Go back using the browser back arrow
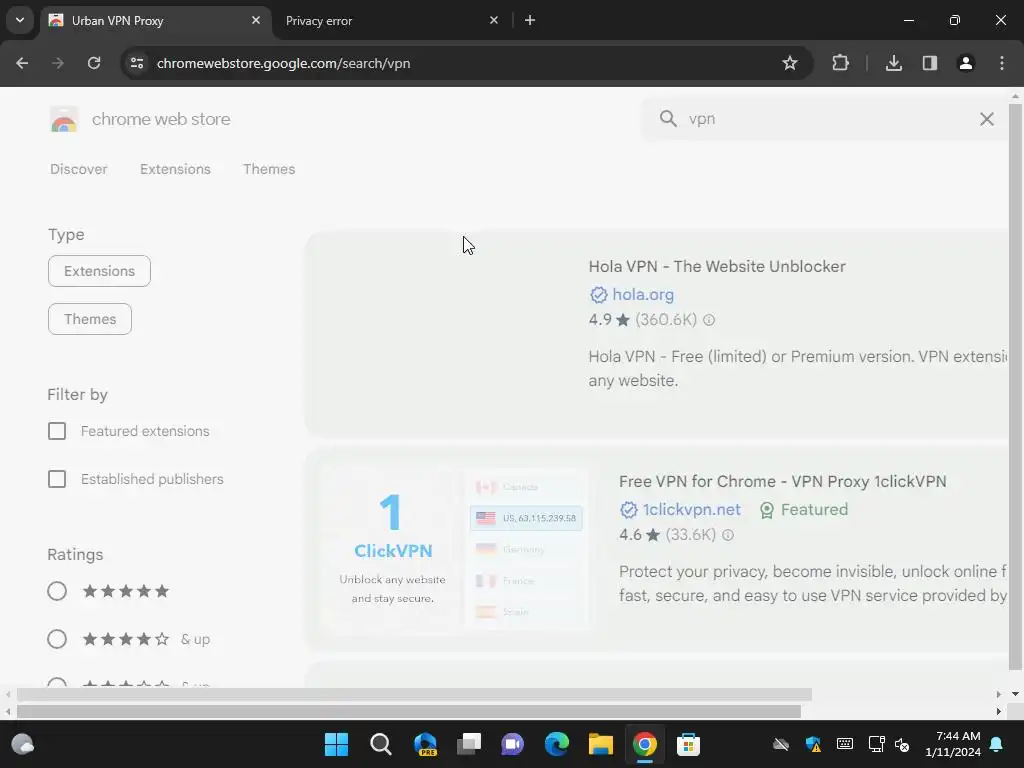The height and width of the screenshot is (768, 1024). (22, 63)
